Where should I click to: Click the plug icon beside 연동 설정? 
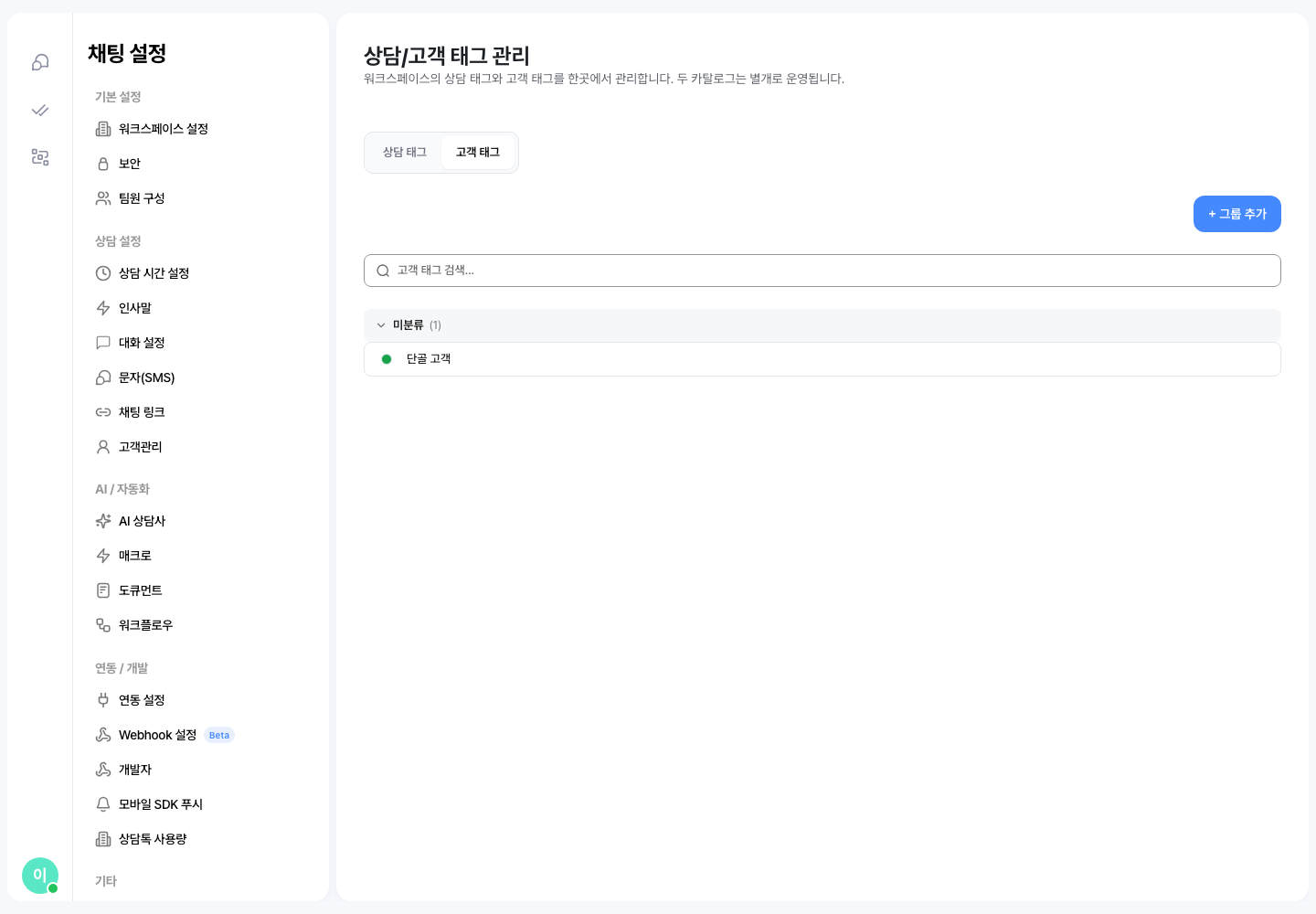[103, 700]
